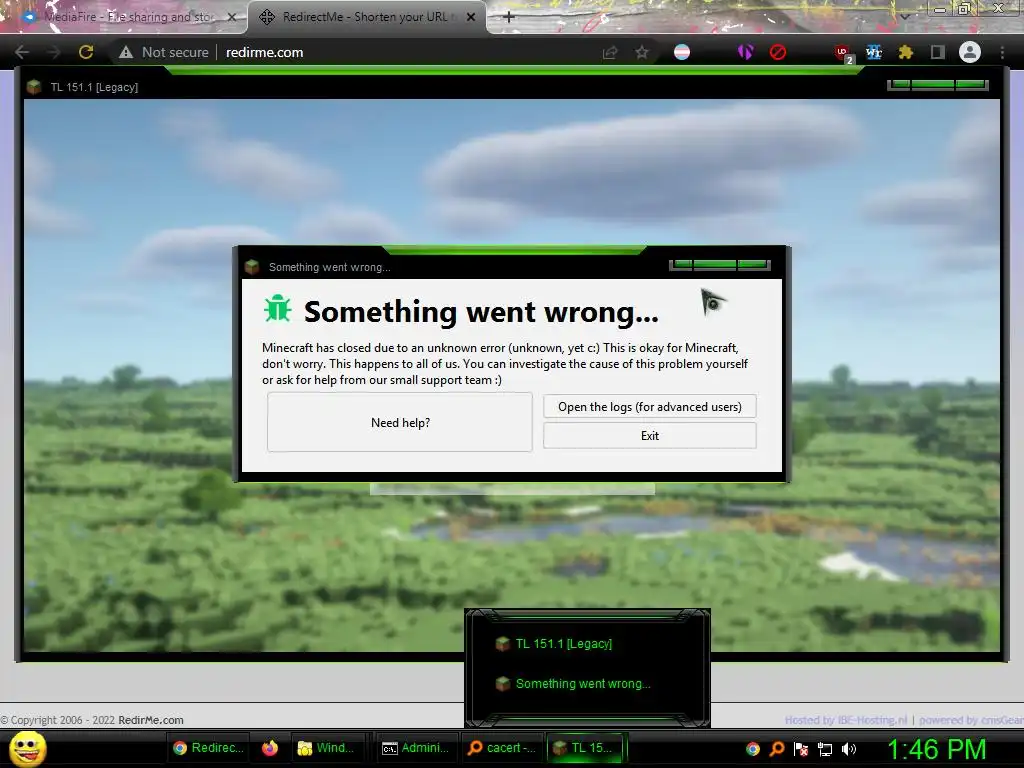Open the network tray icon
This screenshot has height=768, width=1024.
825,749
